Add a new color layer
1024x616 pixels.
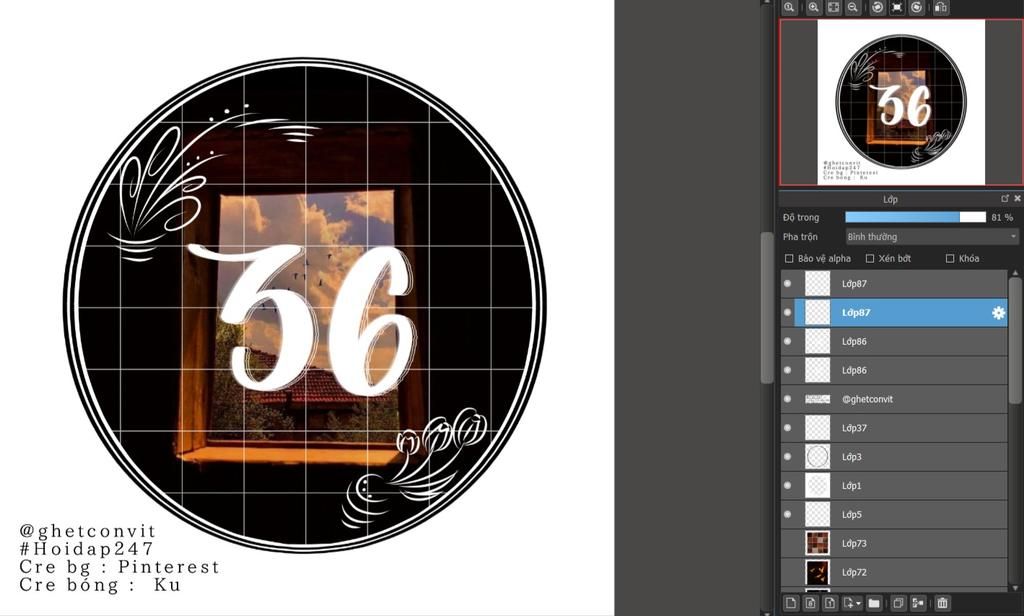791,603
